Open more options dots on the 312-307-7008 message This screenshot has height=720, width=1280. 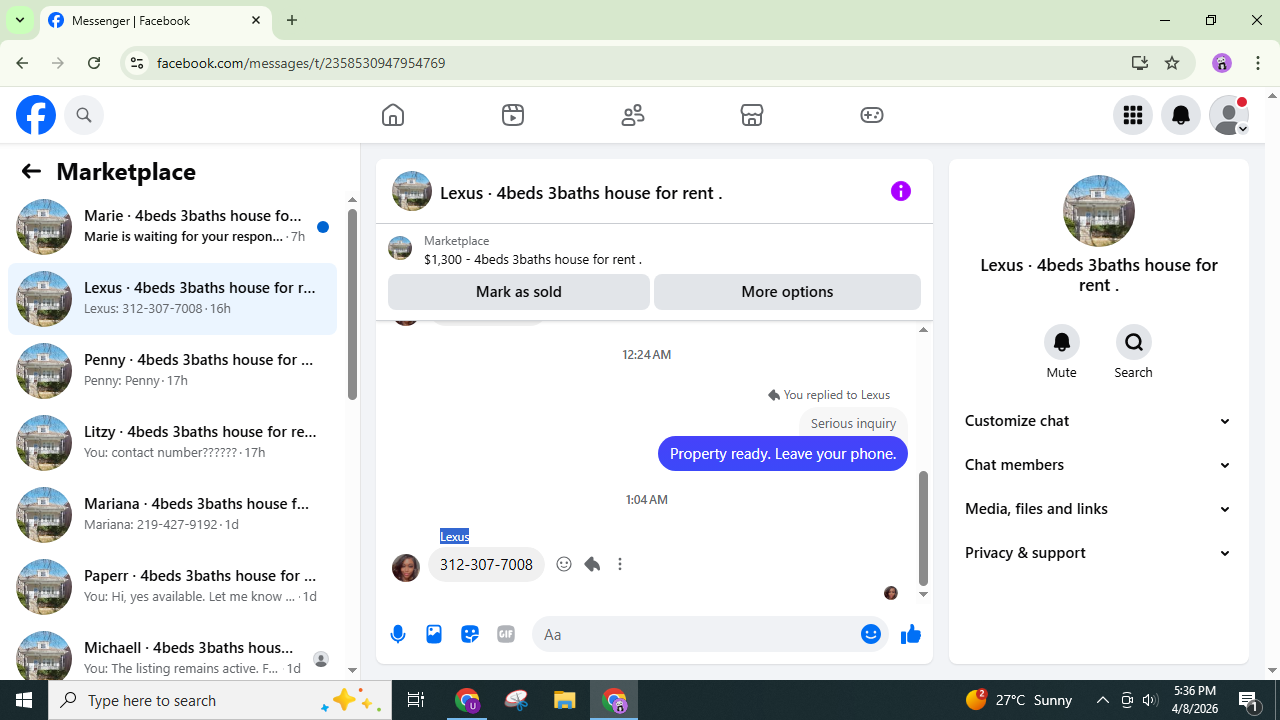tap(620, 564)
